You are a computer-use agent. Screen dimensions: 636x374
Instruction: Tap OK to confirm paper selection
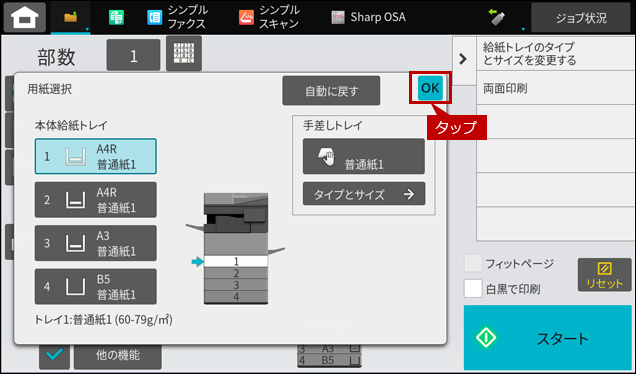(430, 88)
